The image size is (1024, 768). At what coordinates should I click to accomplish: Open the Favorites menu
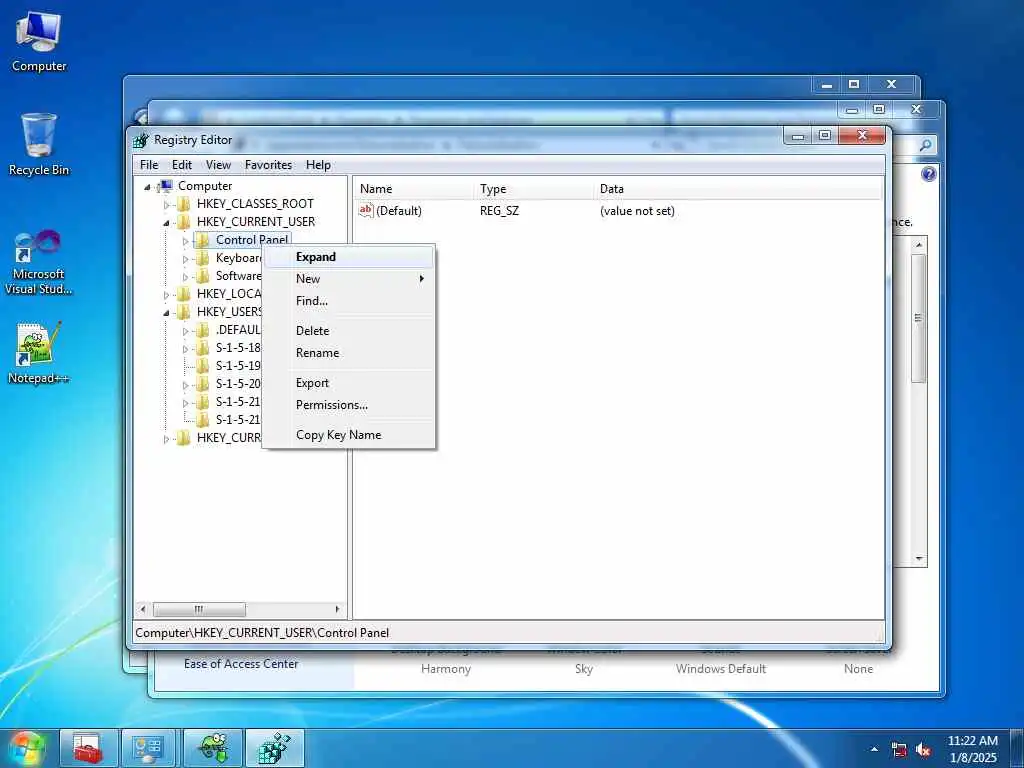[268, 165]
